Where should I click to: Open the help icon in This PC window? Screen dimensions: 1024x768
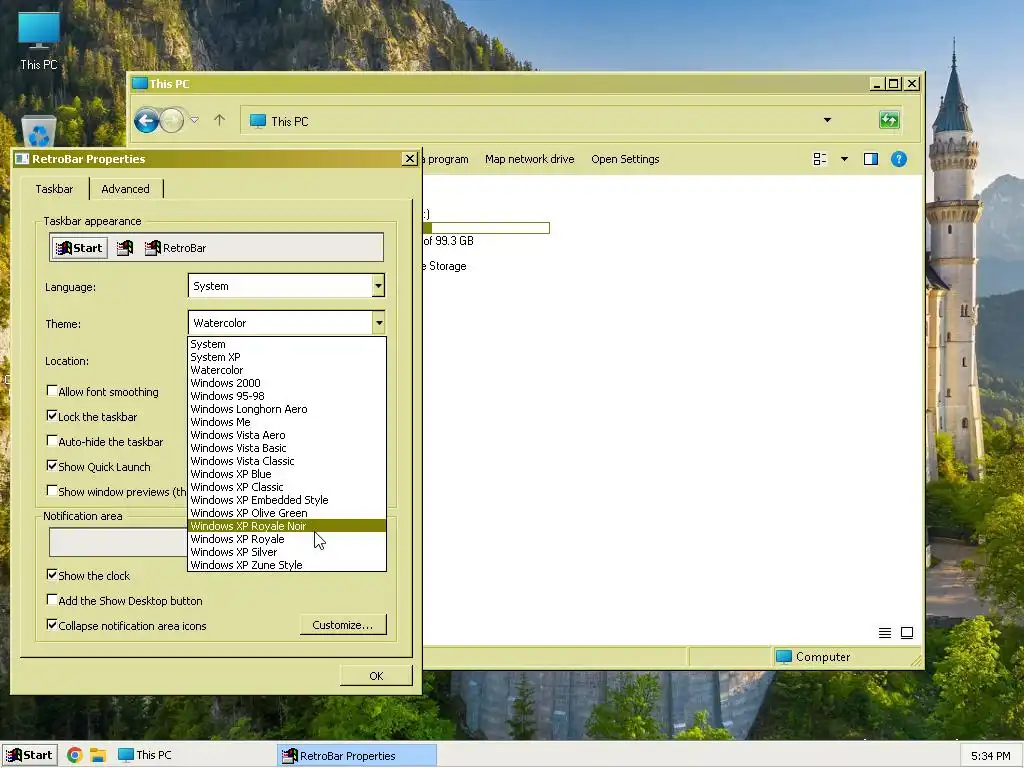pos(899,159)
